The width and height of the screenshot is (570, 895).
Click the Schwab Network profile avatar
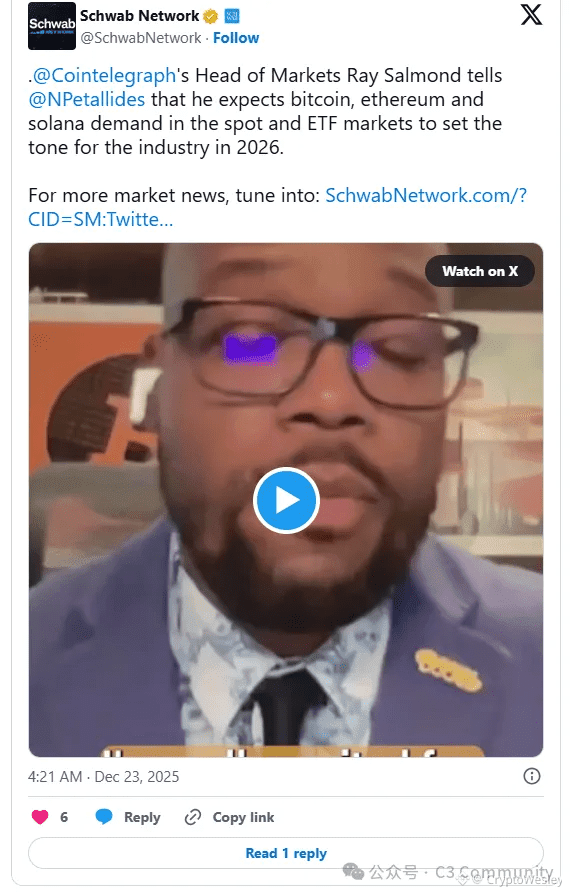point(52,26)
